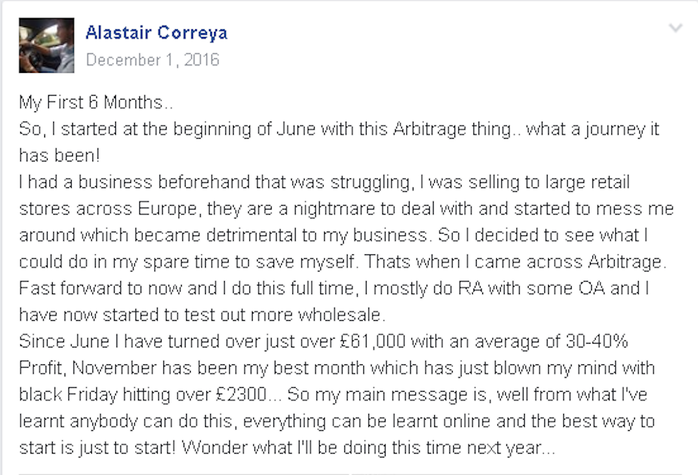
Task: Click the words "Fast forward to now"
Action: coord(100,288)
